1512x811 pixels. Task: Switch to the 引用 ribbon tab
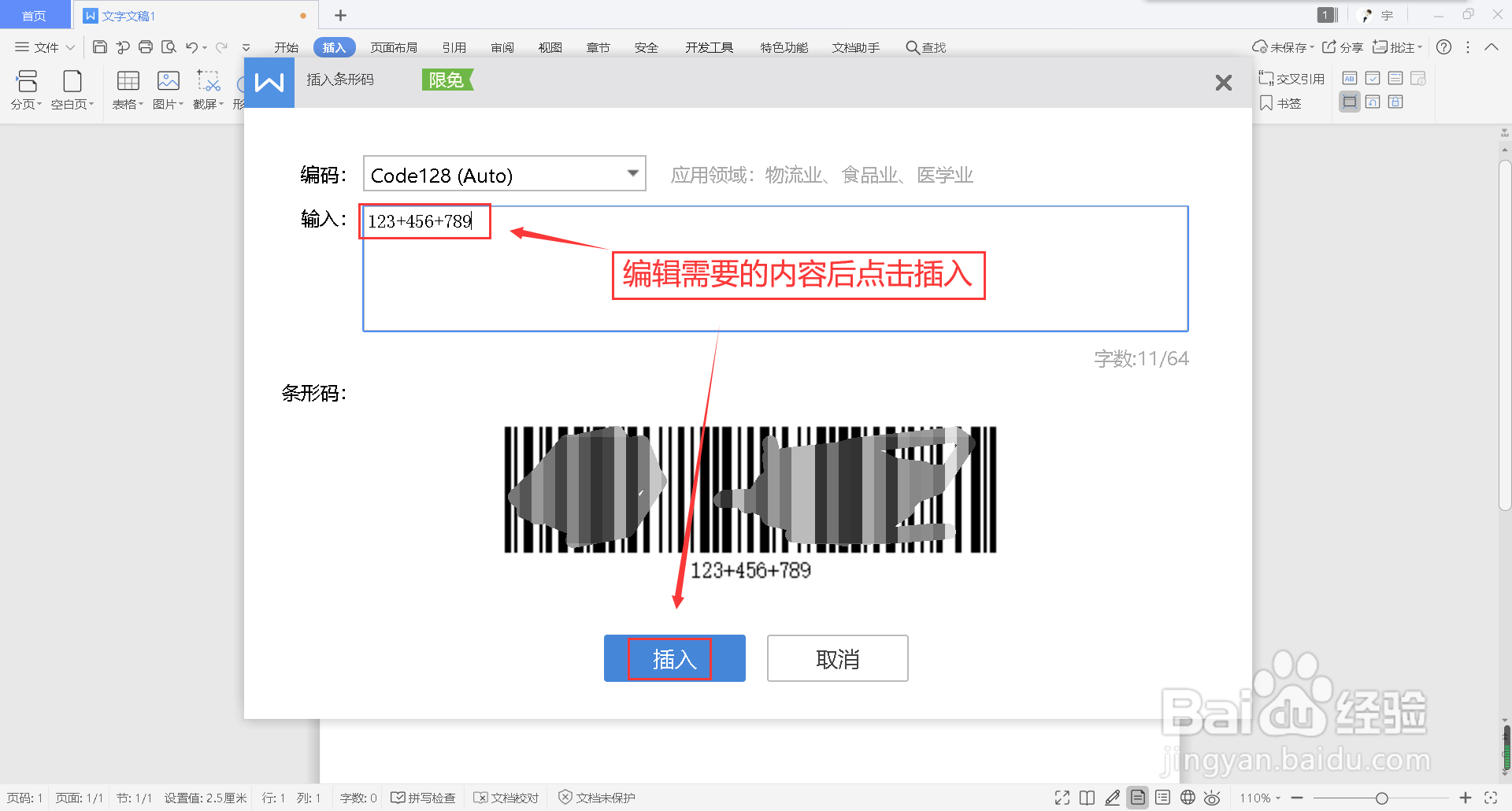point(454,47)
